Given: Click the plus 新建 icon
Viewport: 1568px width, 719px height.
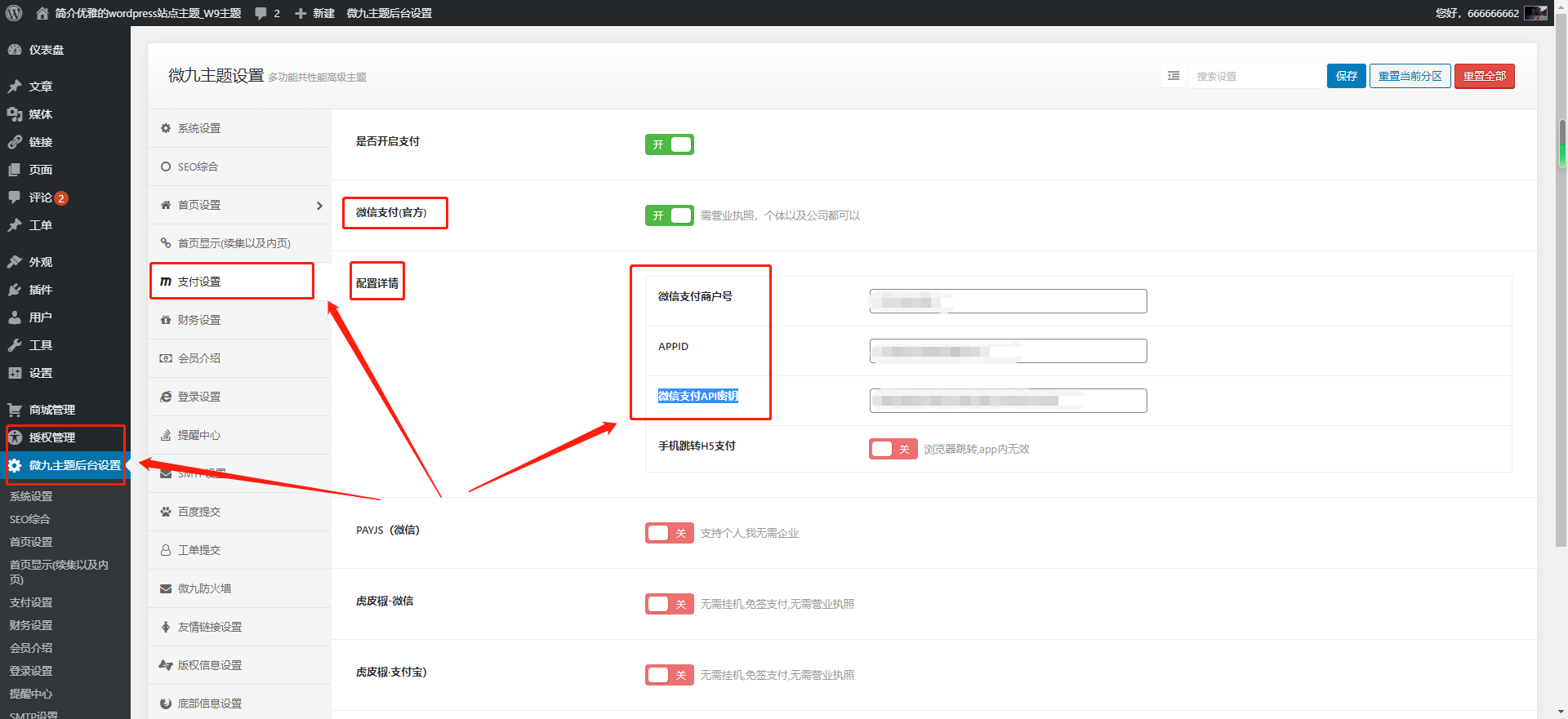Looking at the screenshot, I should (x=301, y=13).
